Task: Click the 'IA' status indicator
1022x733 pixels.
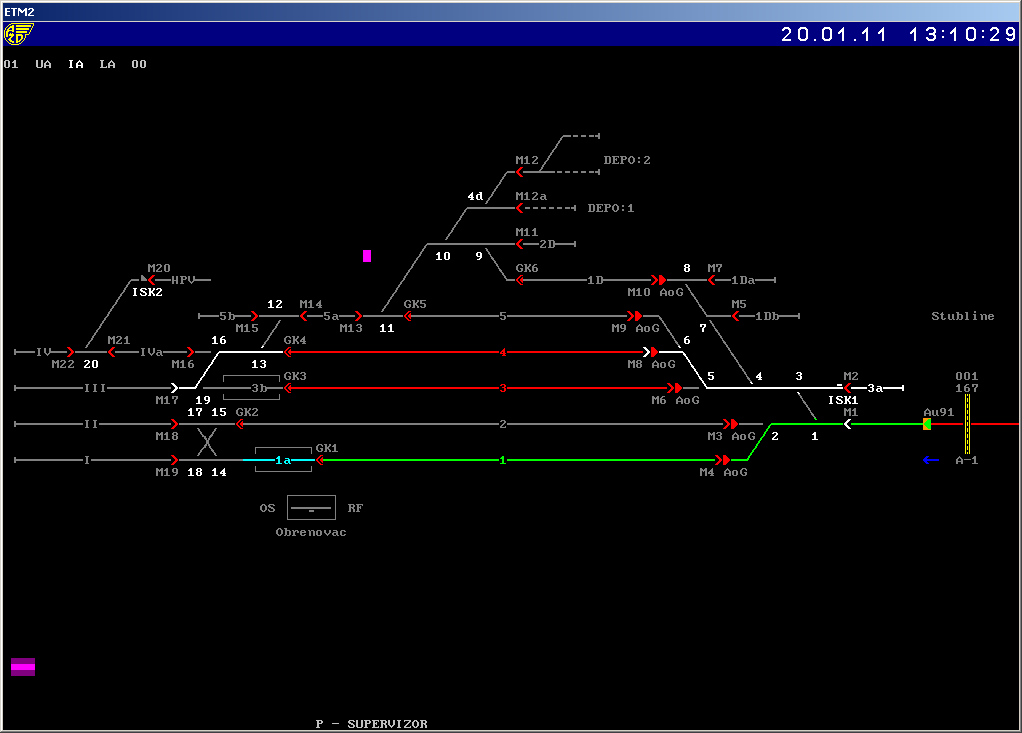Action: [76, 65]
